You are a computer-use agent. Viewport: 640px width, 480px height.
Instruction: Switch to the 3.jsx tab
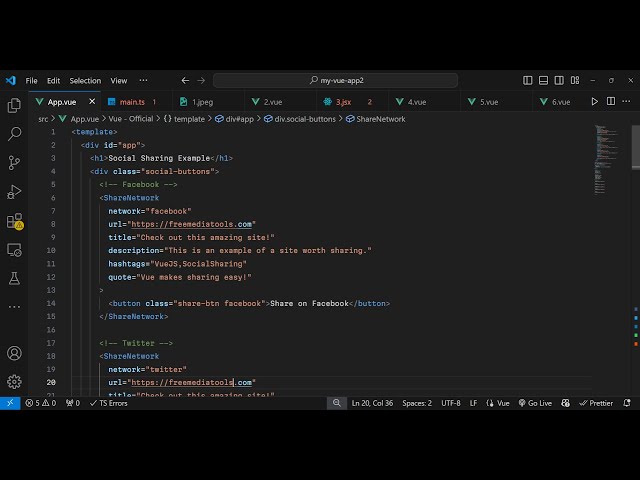coord(343,101)
